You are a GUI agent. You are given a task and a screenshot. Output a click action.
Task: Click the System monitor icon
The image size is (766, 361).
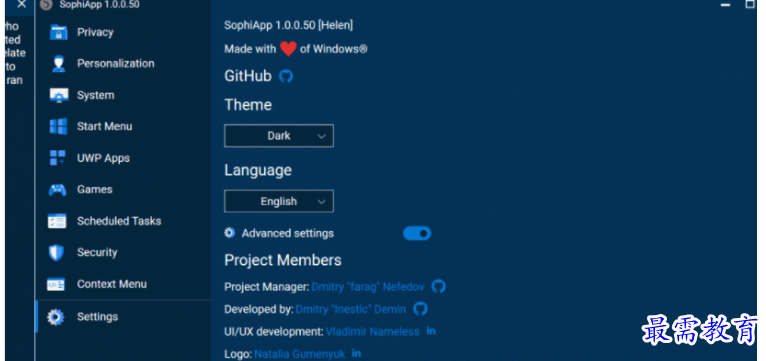click(59, 96)
